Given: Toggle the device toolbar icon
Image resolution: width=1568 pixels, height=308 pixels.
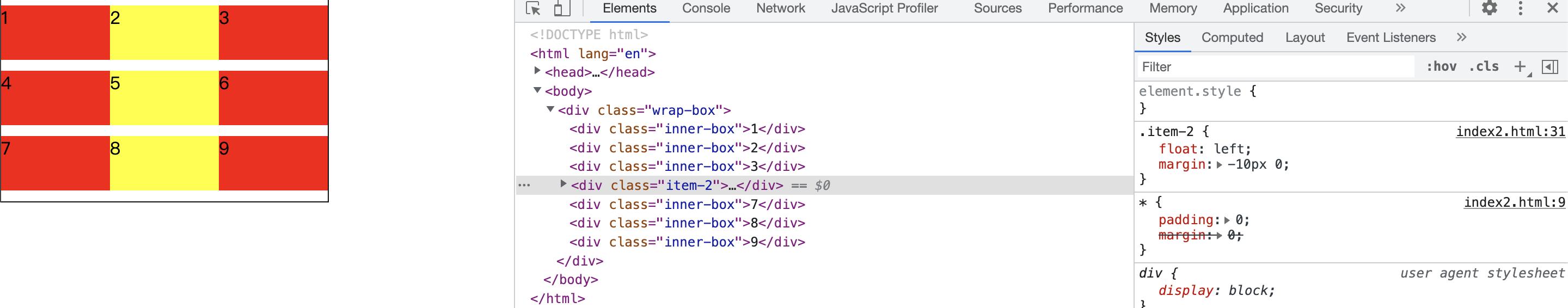Looking at the screenshot, I should (x=562, y=9).
